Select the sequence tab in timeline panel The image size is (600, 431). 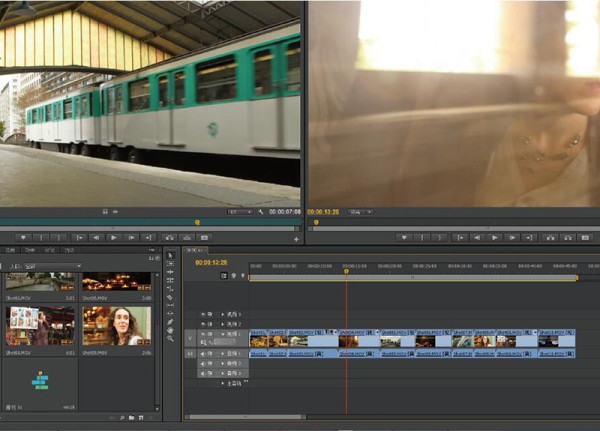click(195, 250)
